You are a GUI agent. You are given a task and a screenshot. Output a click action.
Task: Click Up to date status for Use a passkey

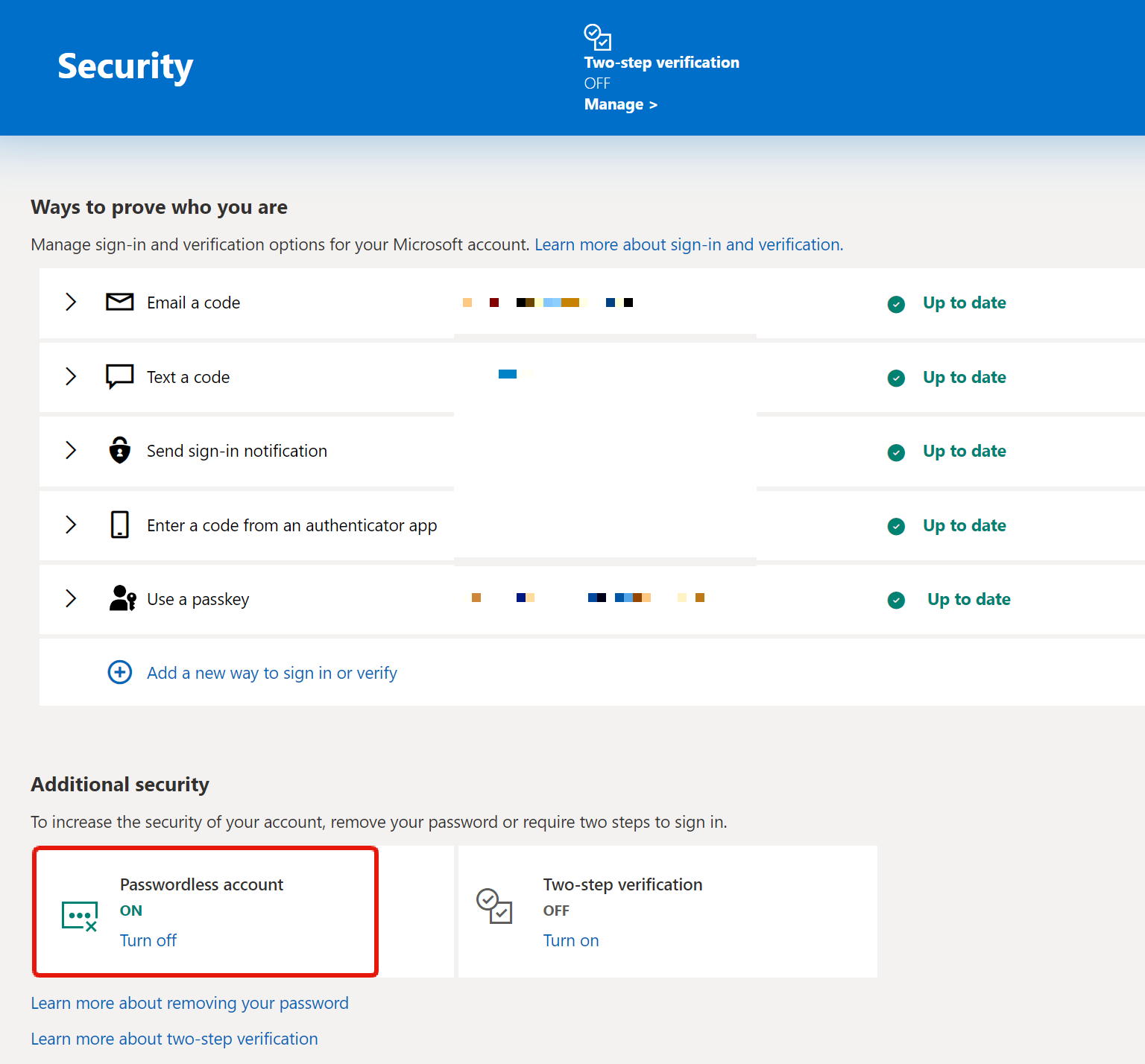pos(969,599)
